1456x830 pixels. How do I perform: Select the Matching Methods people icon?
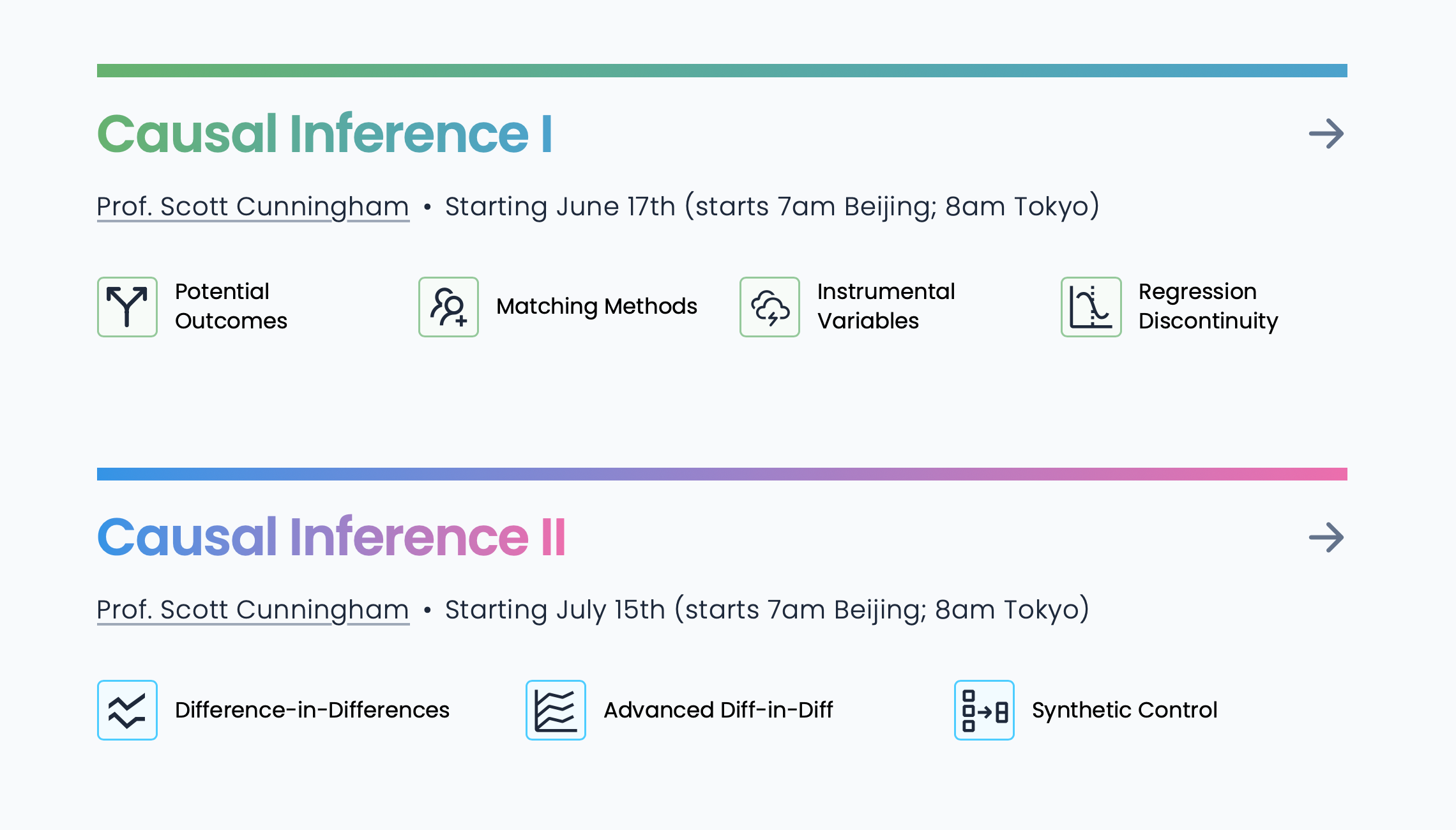[448, 307]
